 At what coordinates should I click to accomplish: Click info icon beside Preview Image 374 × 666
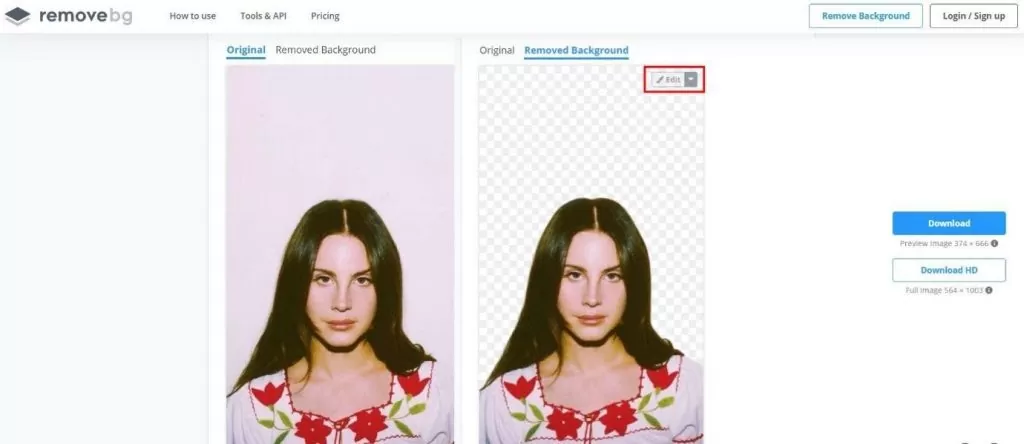click(994, 243)
